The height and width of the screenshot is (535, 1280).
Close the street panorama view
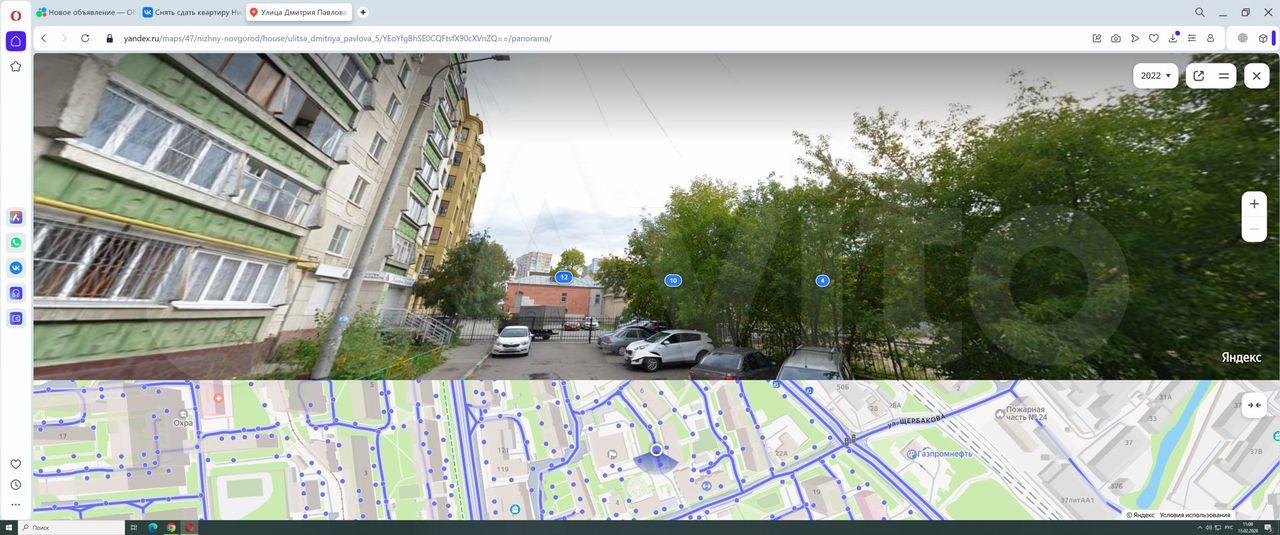pyautogui.click(x=1257, y=76)
